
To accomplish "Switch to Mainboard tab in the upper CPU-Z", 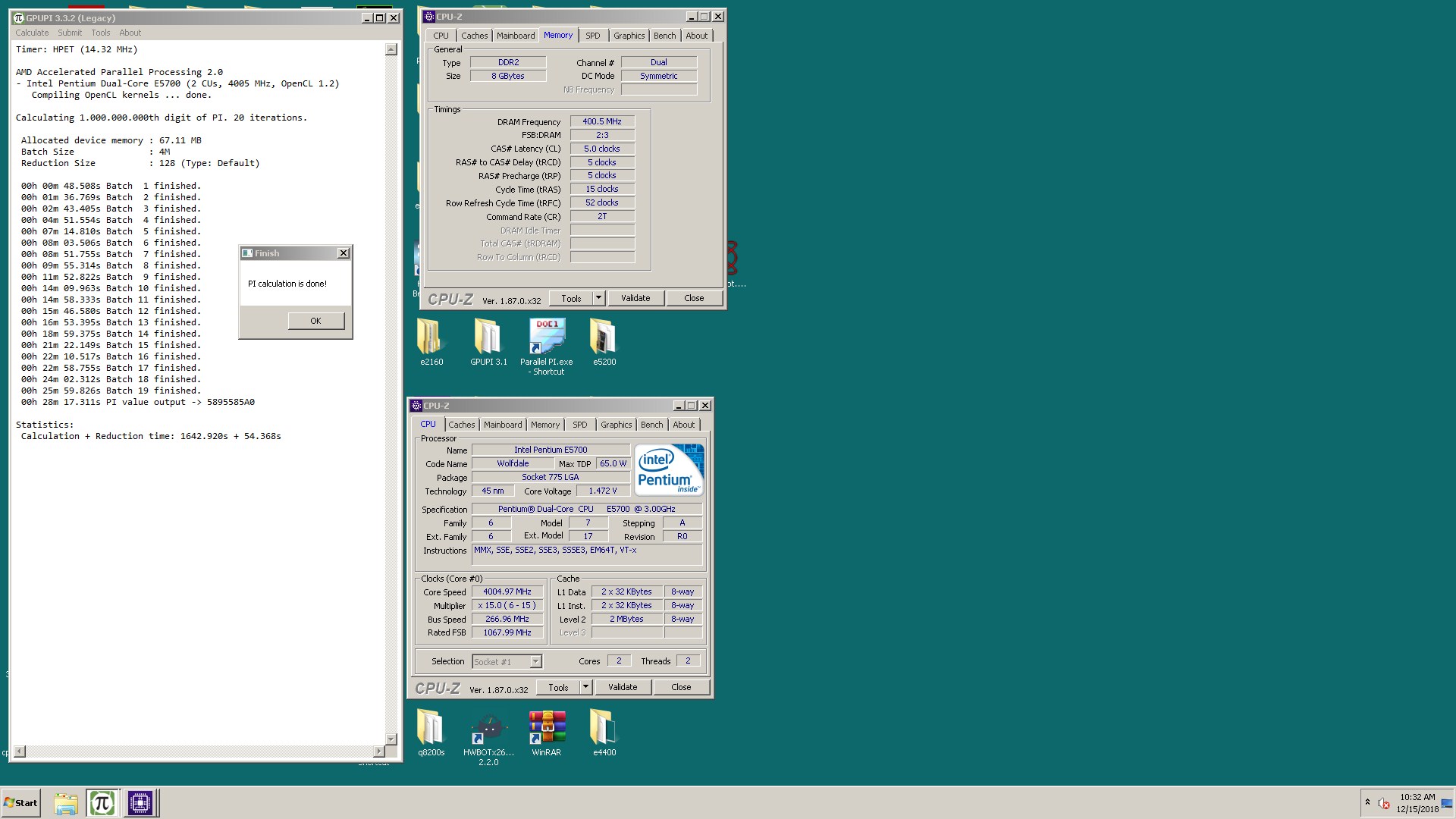I will [x=516, y=36].
